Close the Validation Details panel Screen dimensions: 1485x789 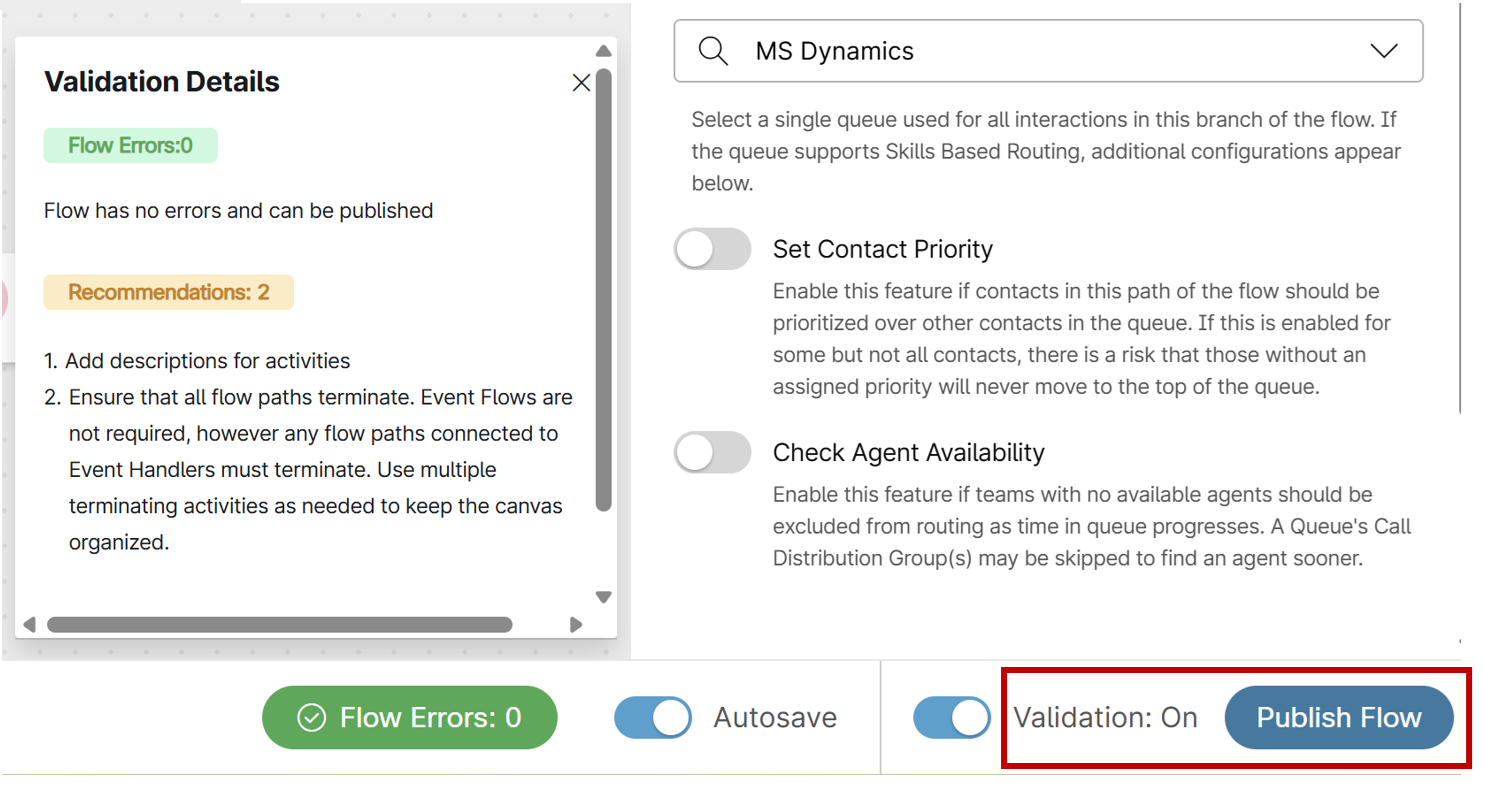tap(581, 83)
